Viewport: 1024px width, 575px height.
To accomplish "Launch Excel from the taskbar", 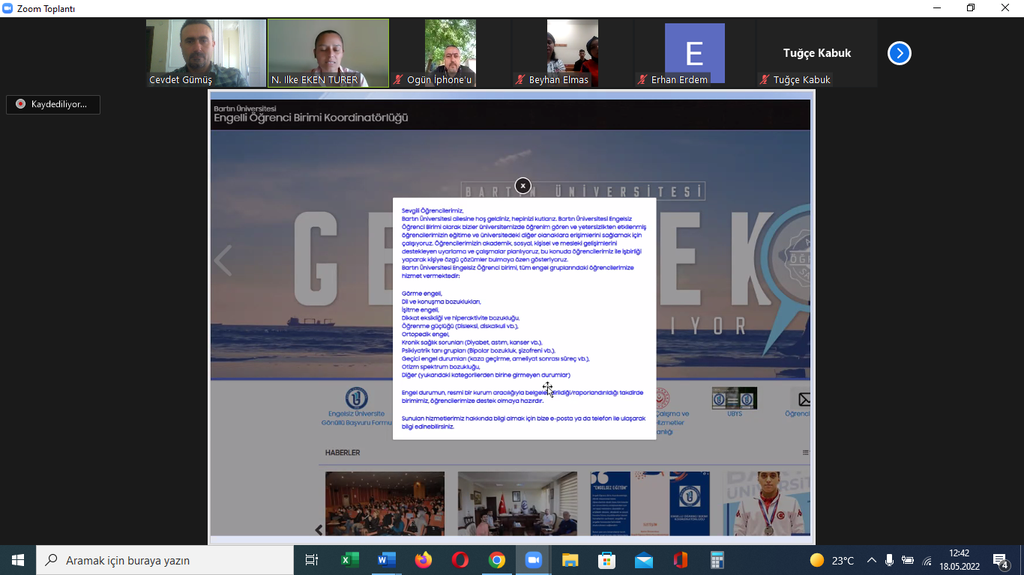I will [349, 560].
